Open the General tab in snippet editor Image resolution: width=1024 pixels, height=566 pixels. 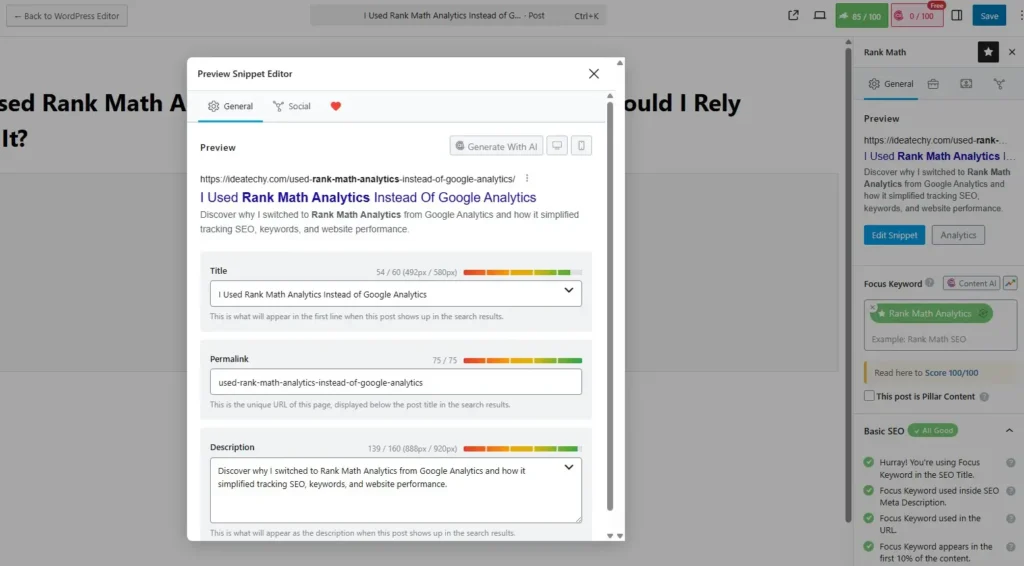click(x=231, y=106)
